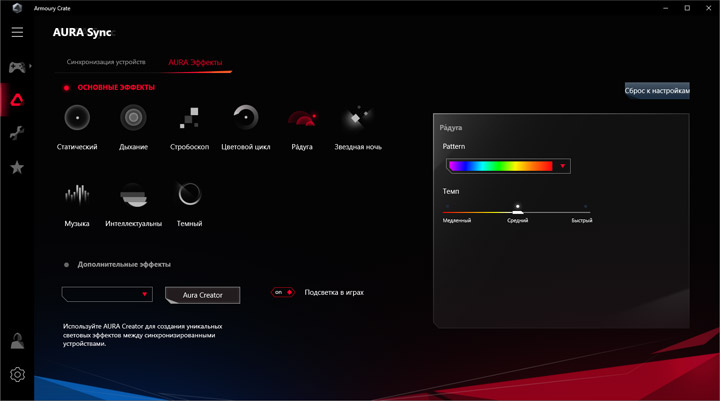The height and width of the screenshot is (401, 720).
Task: Select the Радуга rainbow effect icon
Action: [x=302, y=118]
